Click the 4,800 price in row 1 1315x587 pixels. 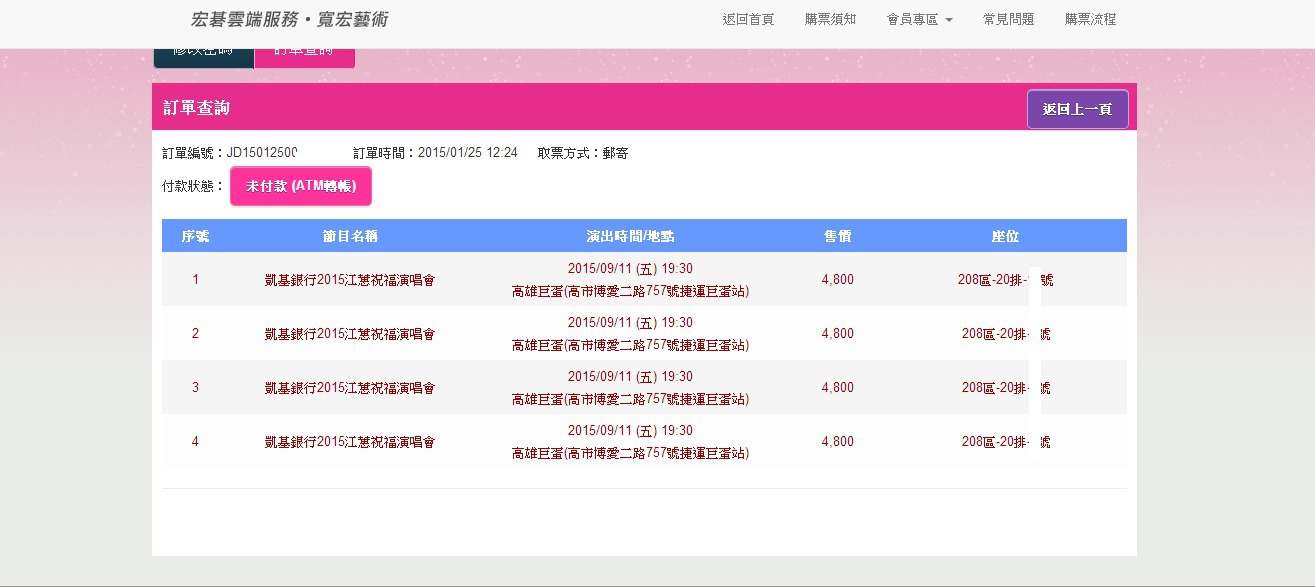pyautogui.click(x=838, y=280)
